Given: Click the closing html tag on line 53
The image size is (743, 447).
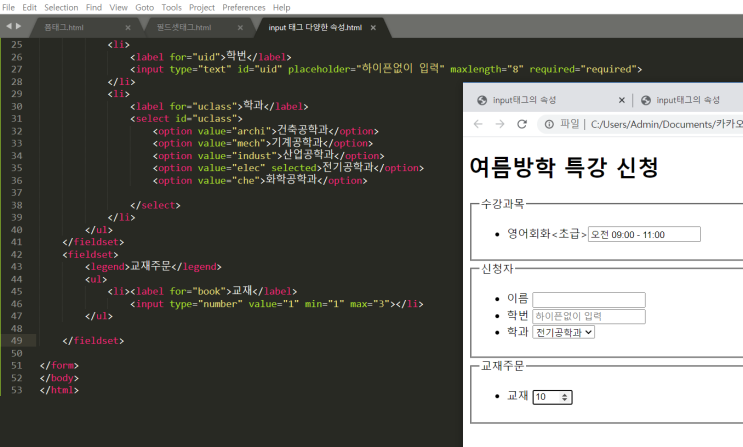Looking at the screenshot, I should 59,390.
